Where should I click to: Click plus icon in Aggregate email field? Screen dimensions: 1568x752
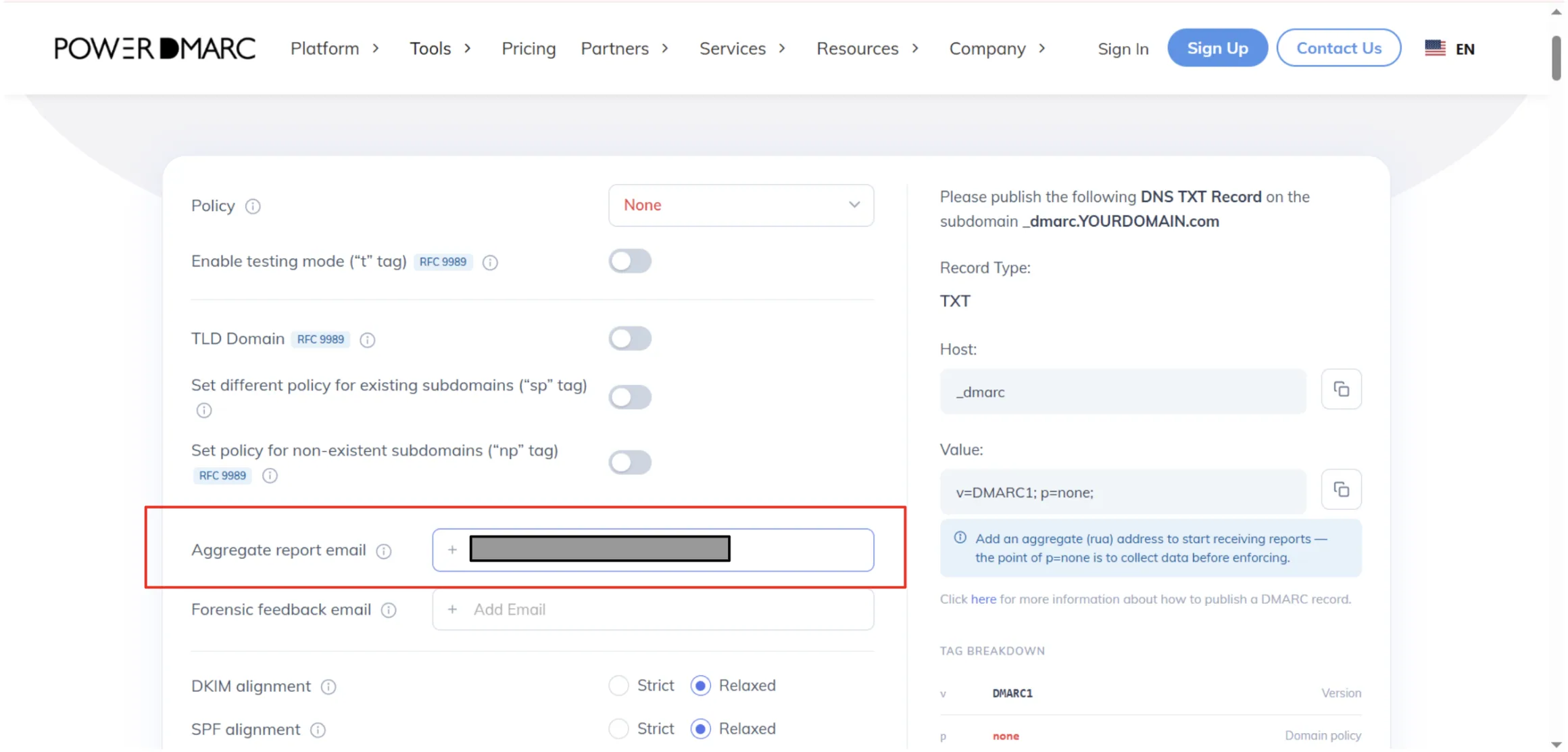(452, 550)
